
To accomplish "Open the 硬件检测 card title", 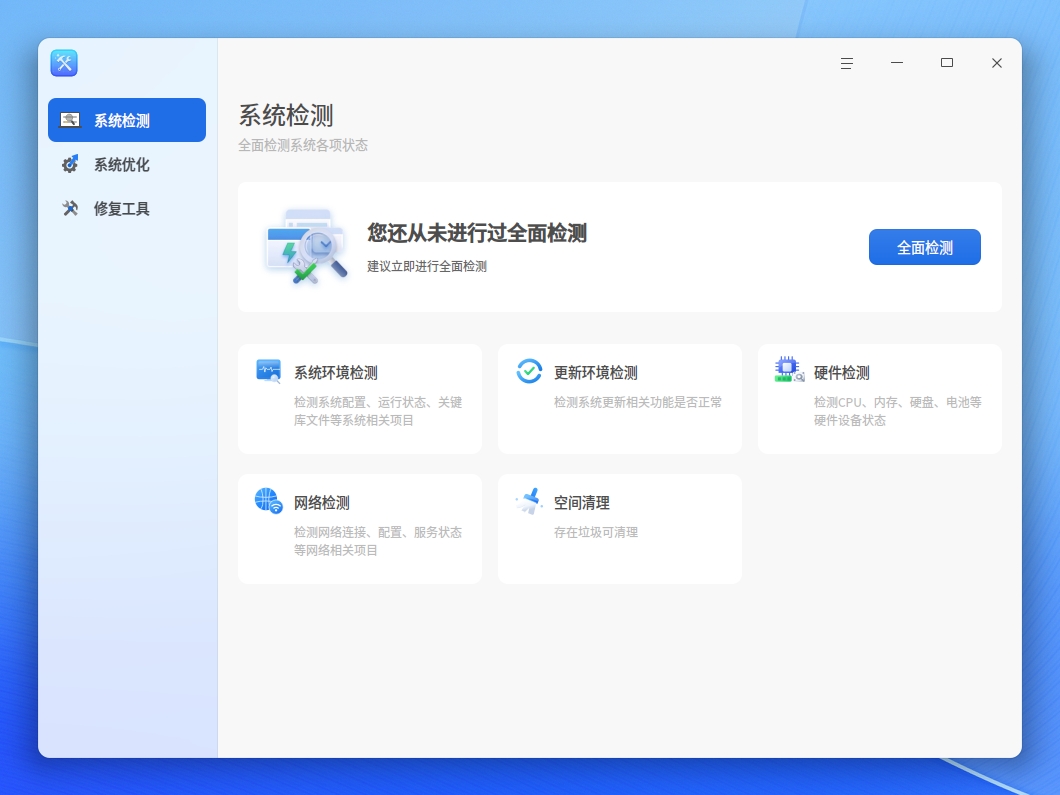I will point(841,372).
